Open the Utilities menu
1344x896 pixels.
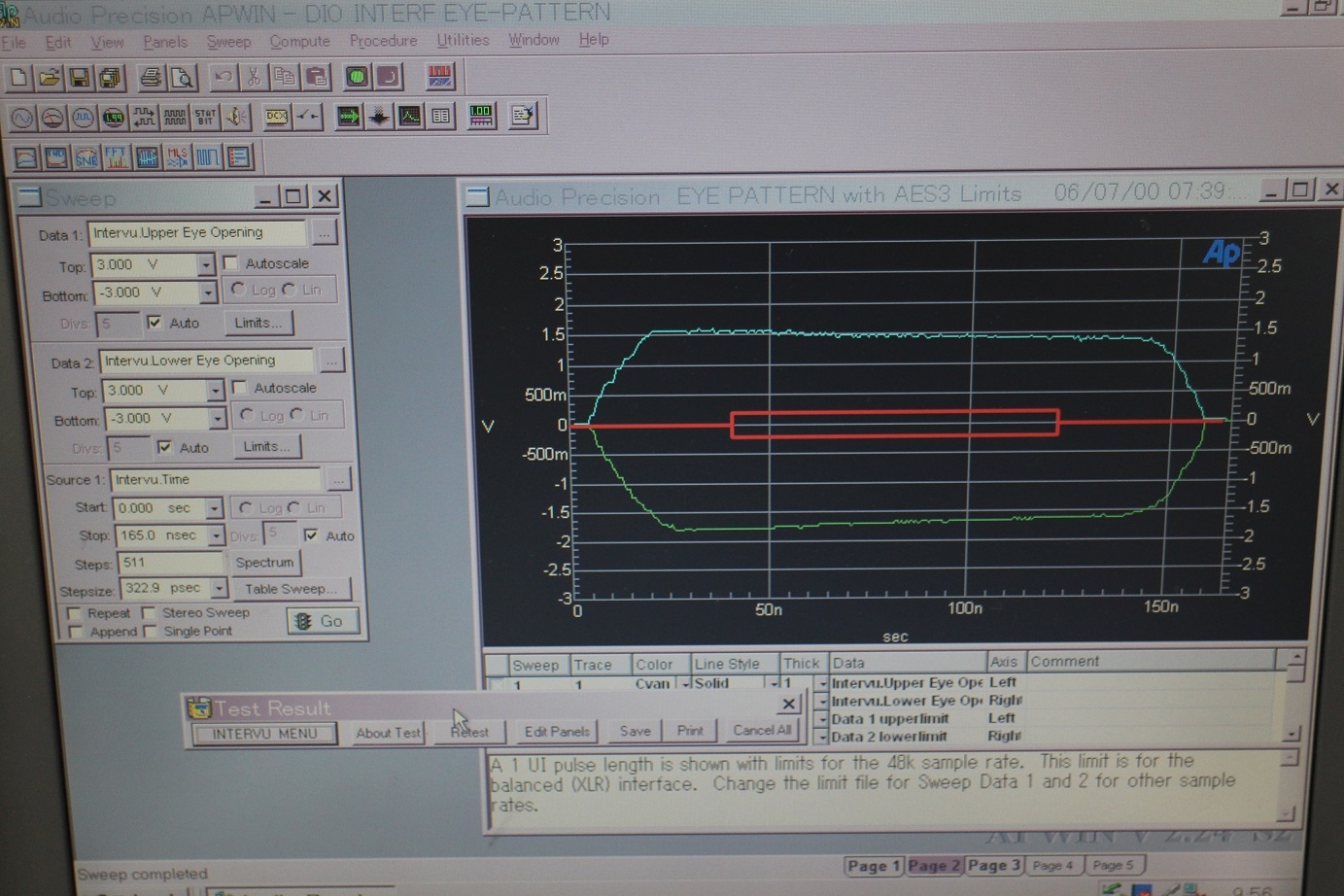pos(463,40)
